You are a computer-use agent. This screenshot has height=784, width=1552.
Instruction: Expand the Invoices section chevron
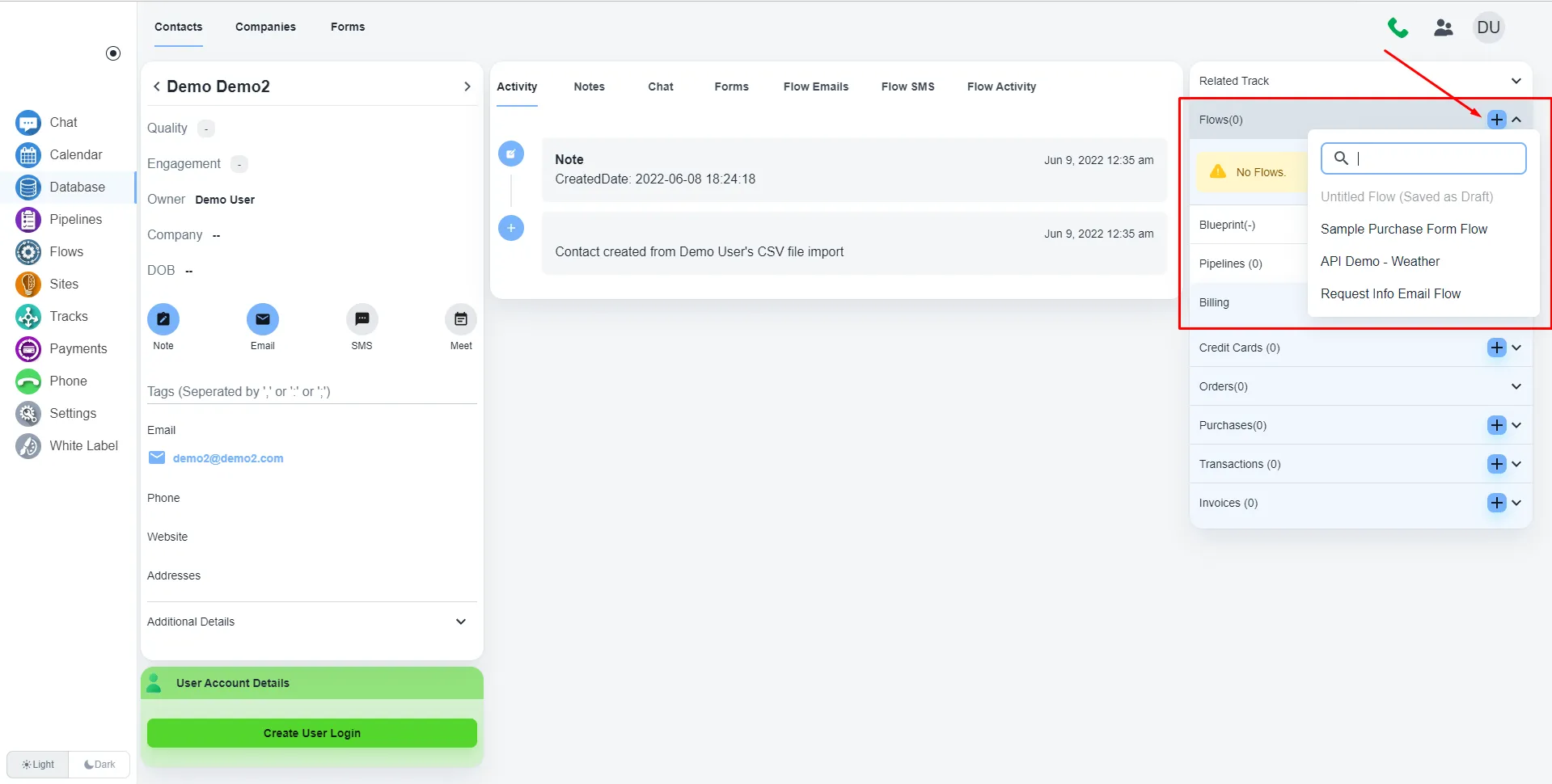1516,503
